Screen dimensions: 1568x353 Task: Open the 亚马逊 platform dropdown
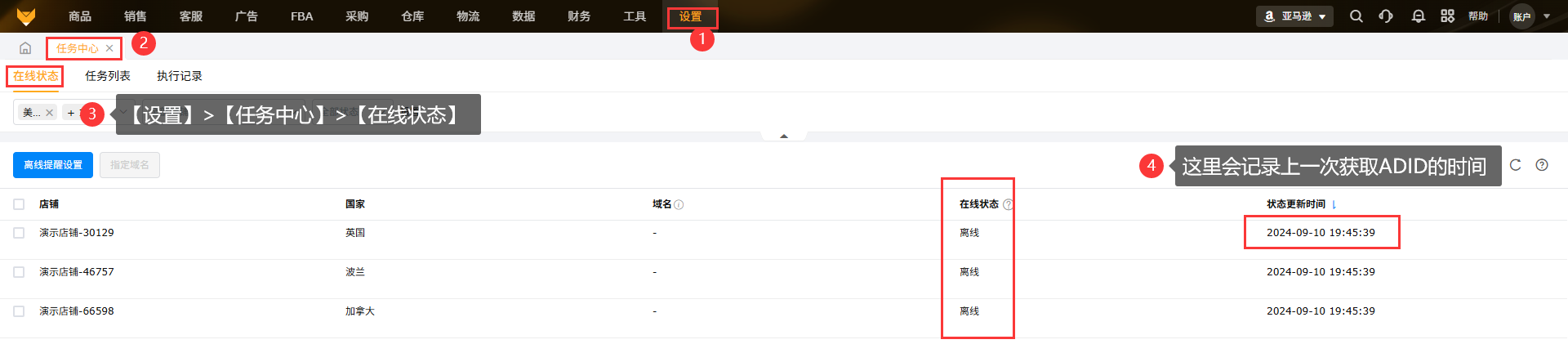tap(1294, 16)
